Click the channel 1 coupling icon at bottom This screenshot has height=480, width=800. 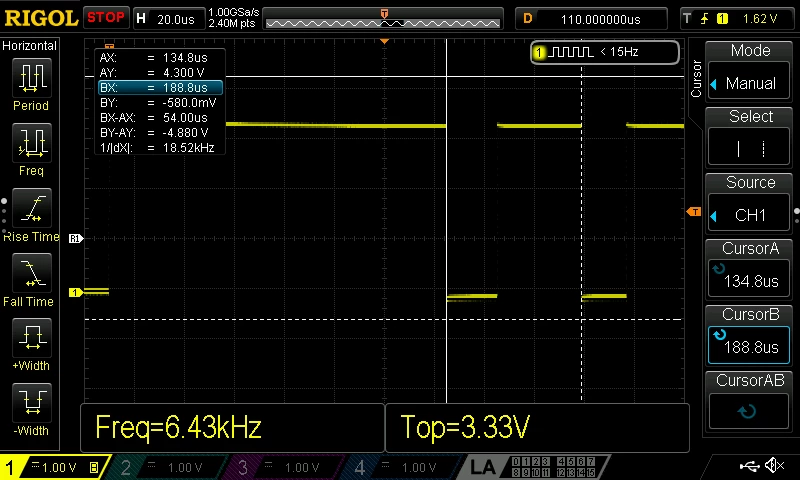[x=36, y=465]
